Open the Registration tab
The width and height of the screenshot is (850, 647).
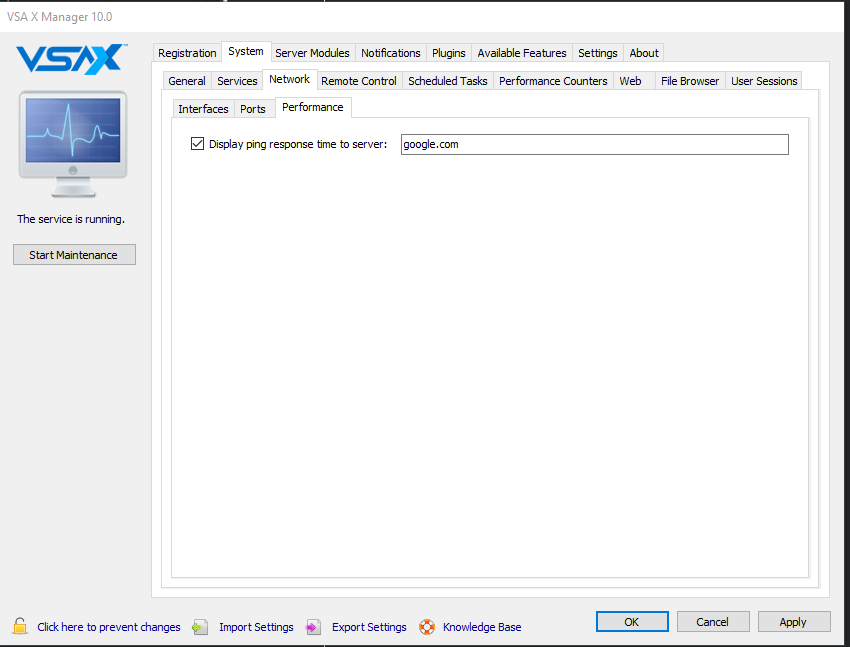point(187,53)
